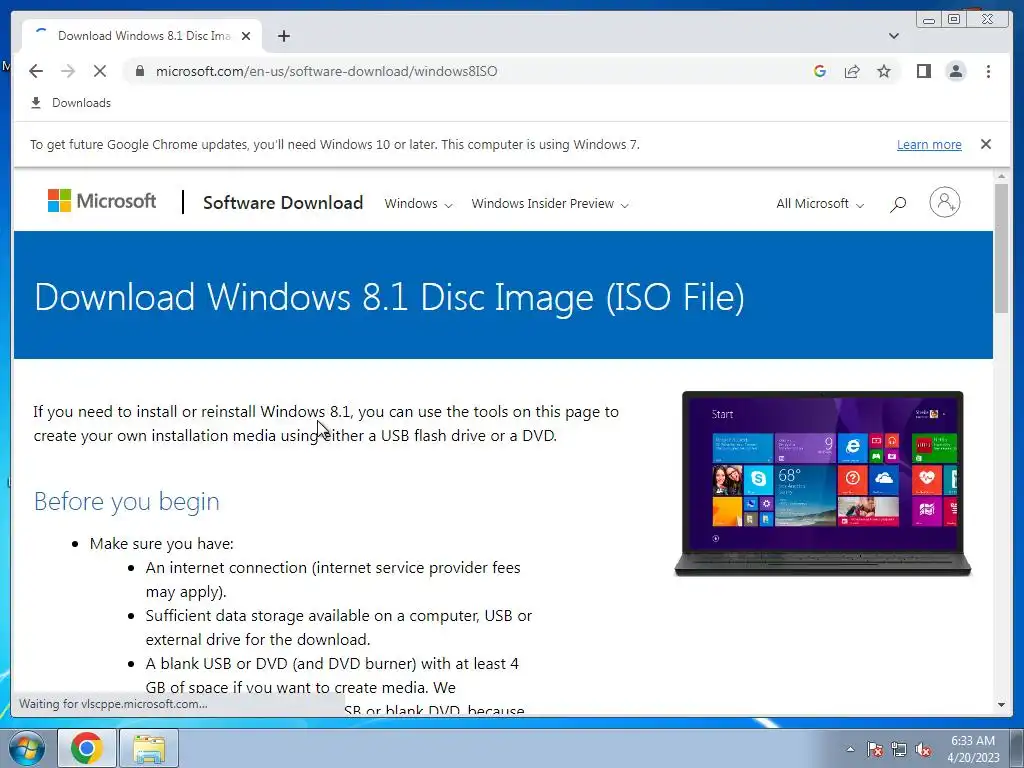
Task: Dismiss the Chrome updates info bar
Action: click(x=986, y=144)
